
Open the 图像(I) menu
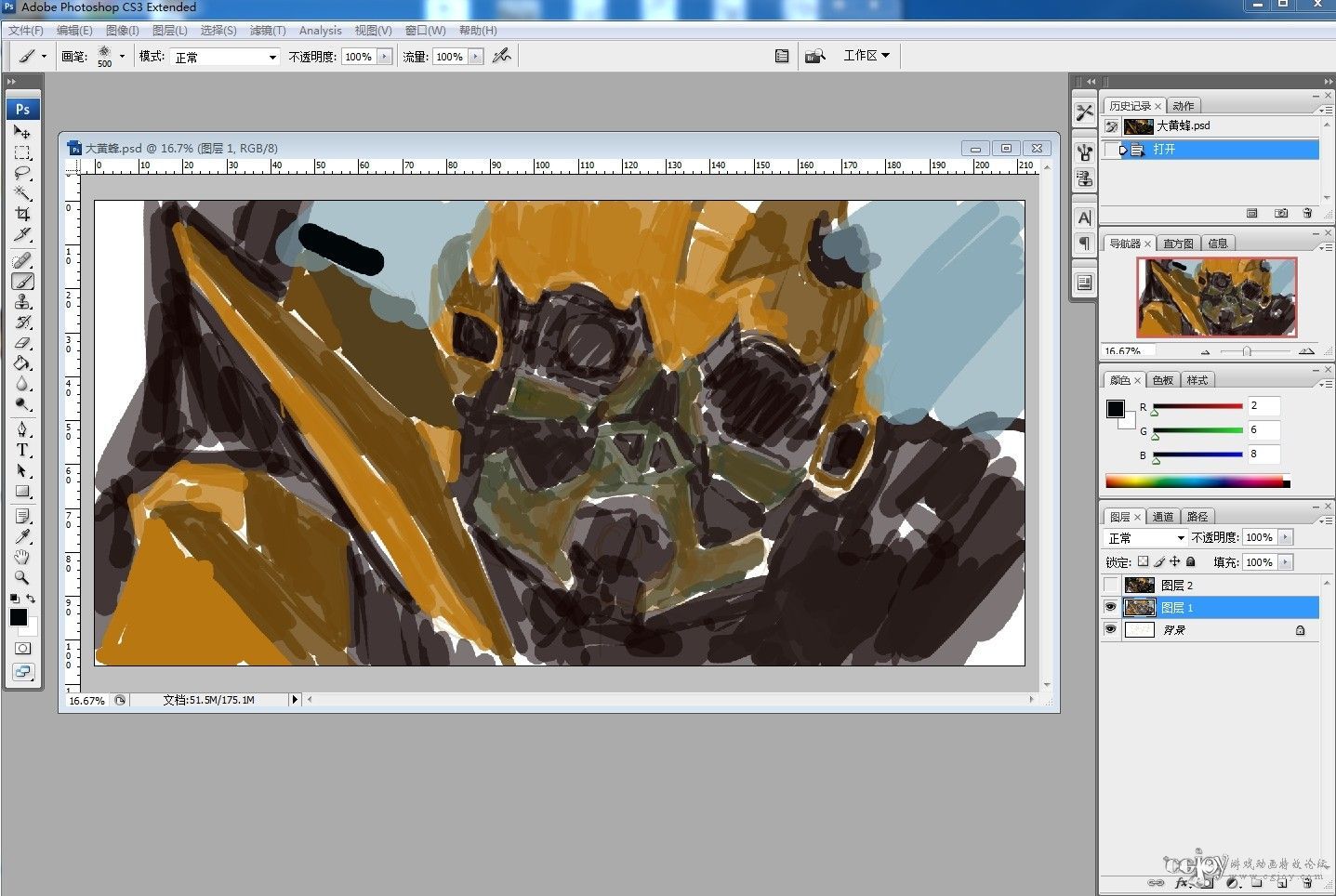[123, 31]
